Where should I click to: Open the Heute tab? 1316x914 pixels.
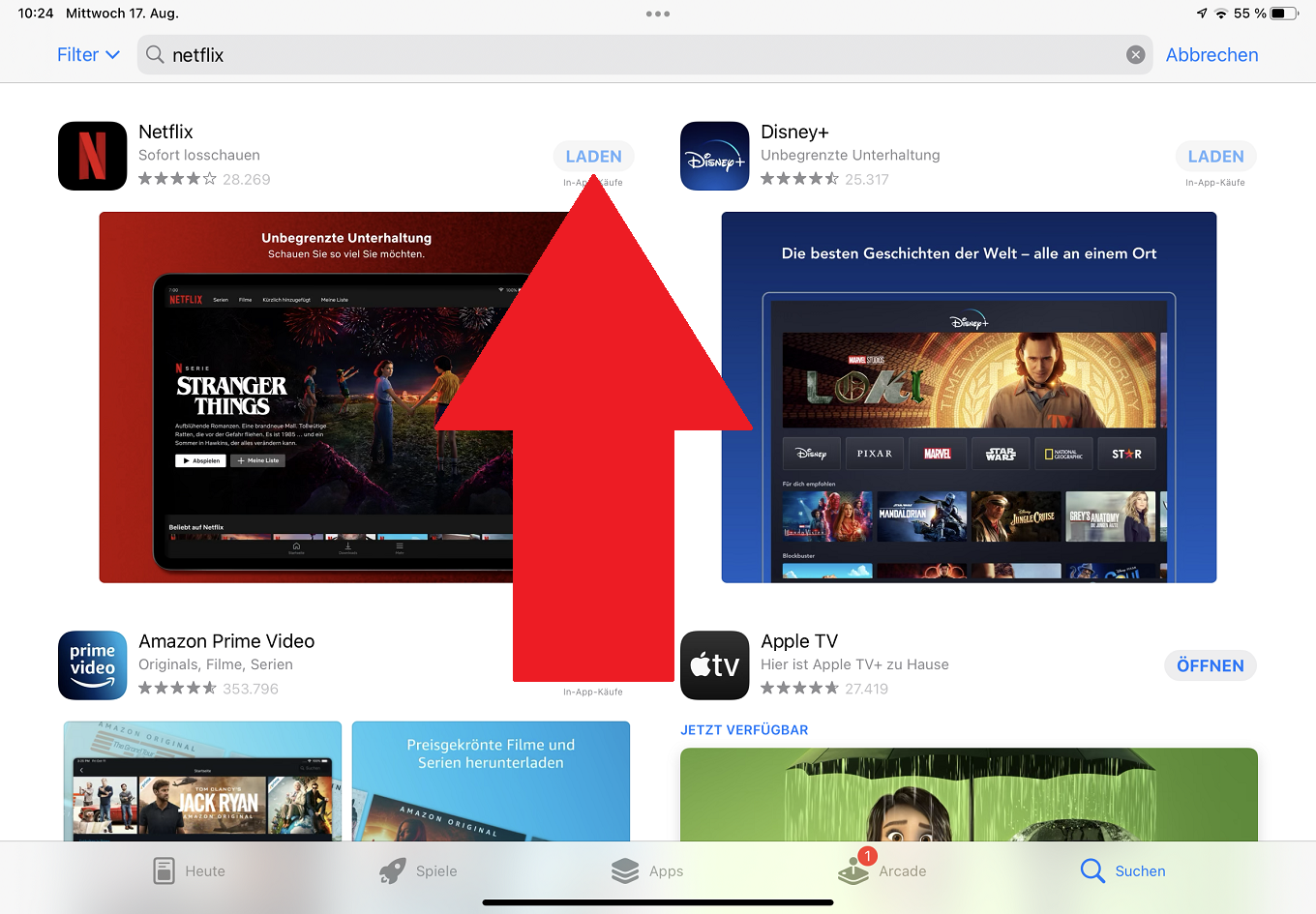point(190,870)
